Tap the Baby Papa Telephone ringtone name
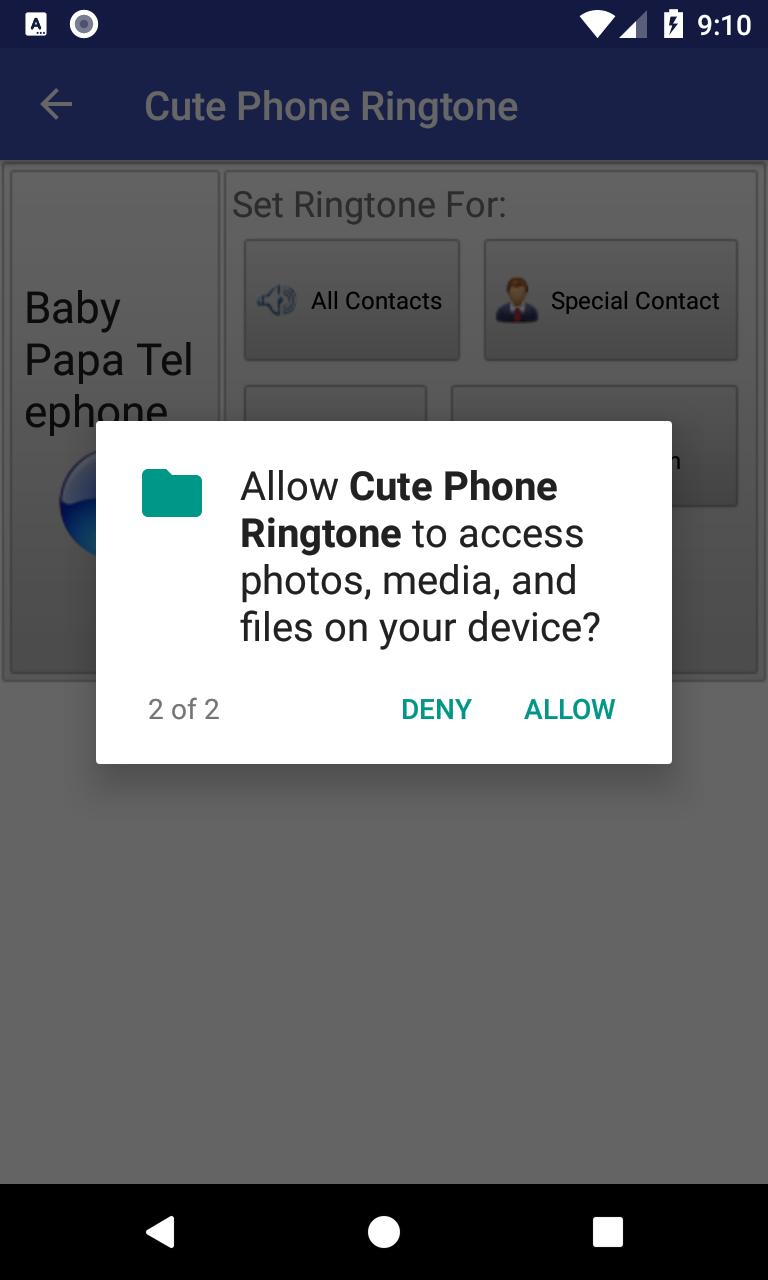The width and height of the screenshot is (768, 1280). [109, 359]
